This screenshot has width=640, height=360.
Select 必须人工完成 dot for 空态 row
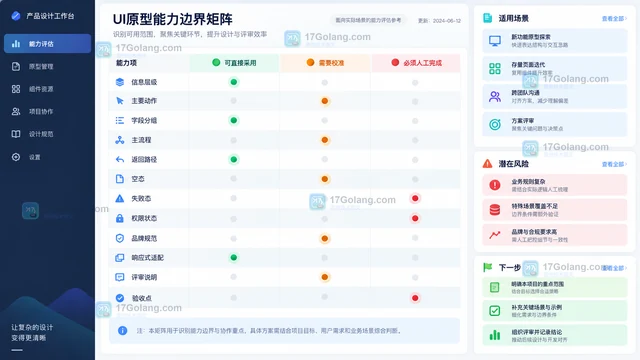(415, 179)
